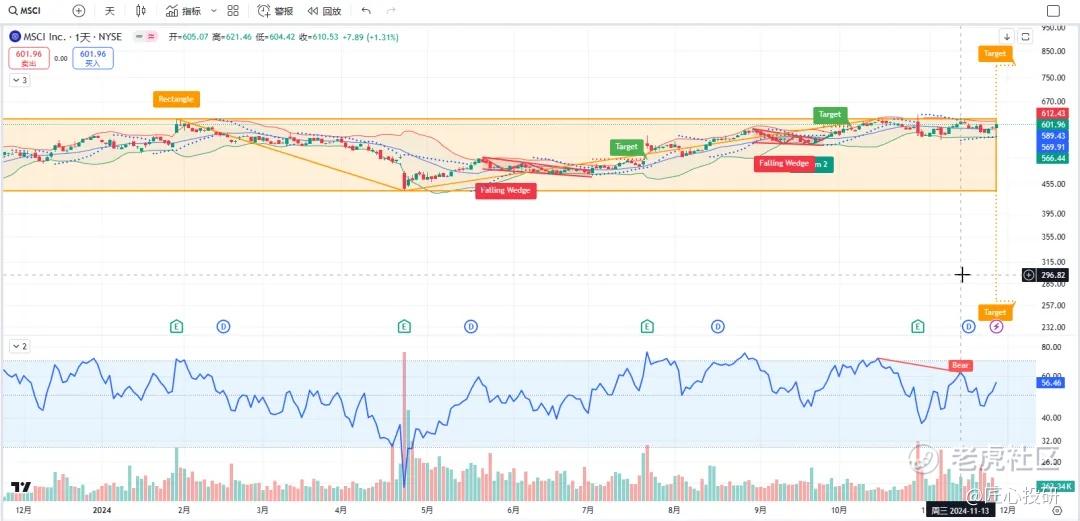This screenshot has height=521, width=1080.
Task: Click the 10月 time axis label
Action: [838, 511]
